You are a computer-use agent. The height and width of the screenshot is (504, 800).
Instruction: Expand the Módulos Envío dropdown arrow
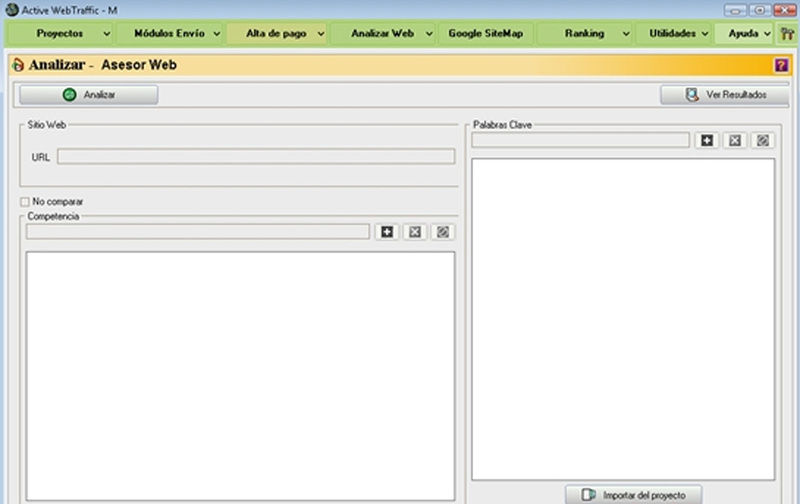click(217, 34)
